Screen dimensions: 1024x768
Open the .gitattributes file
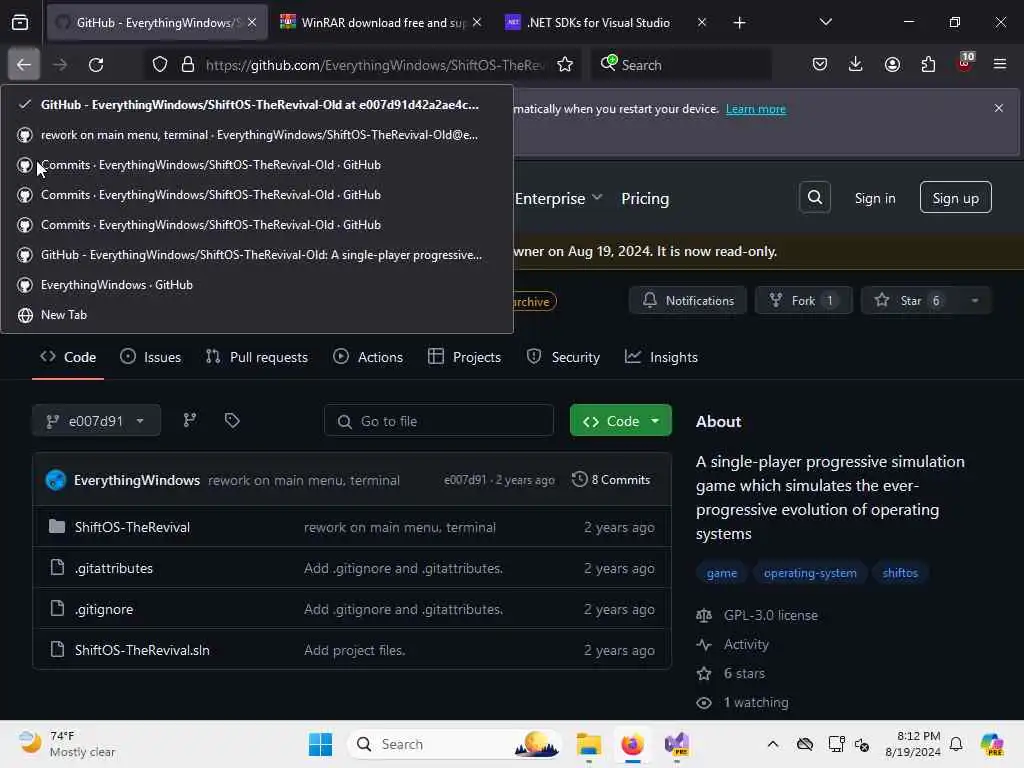(114, 568)
